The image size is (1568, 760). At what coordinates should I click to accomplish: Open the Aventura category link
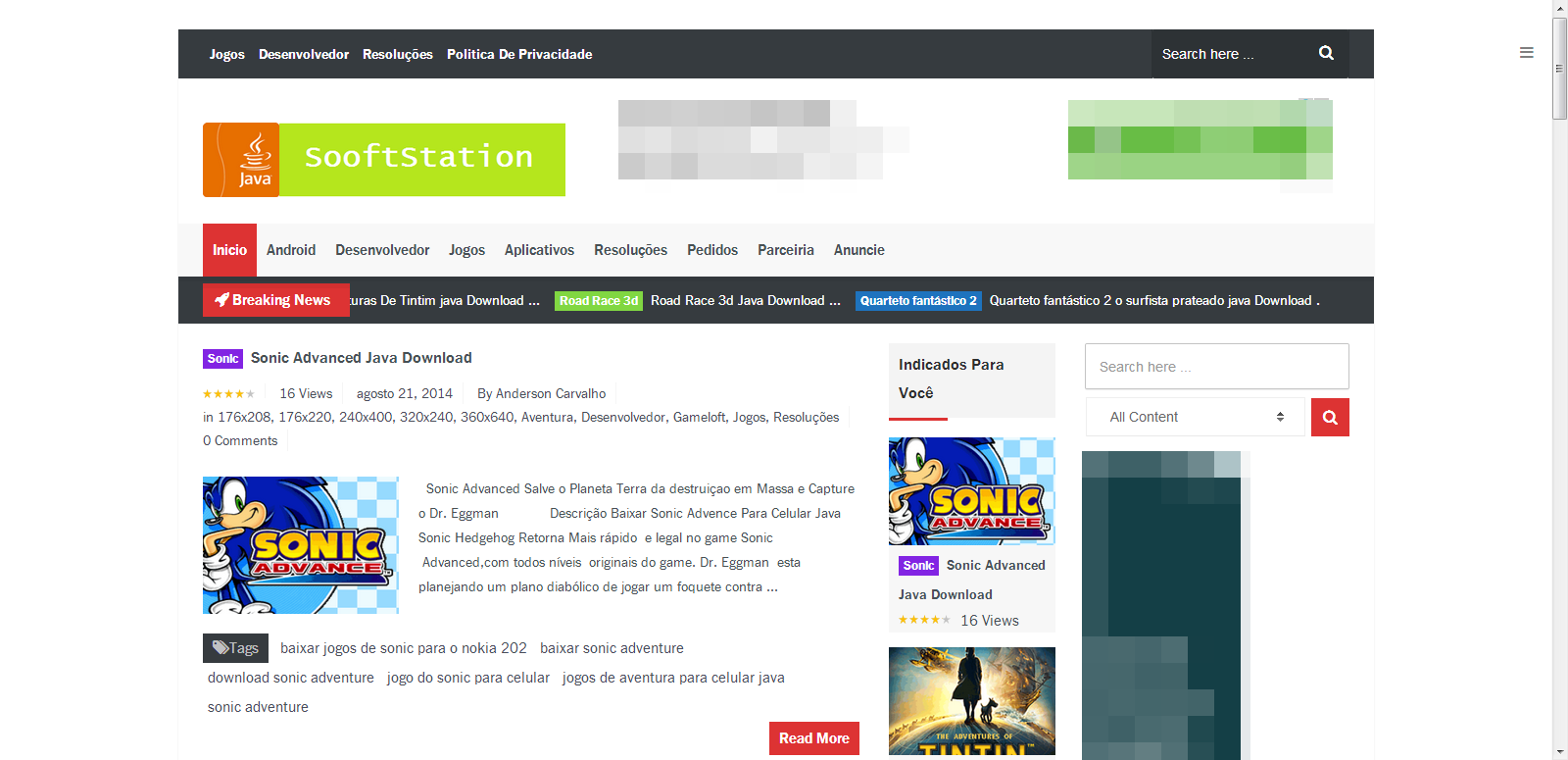(x=547, y=418)
